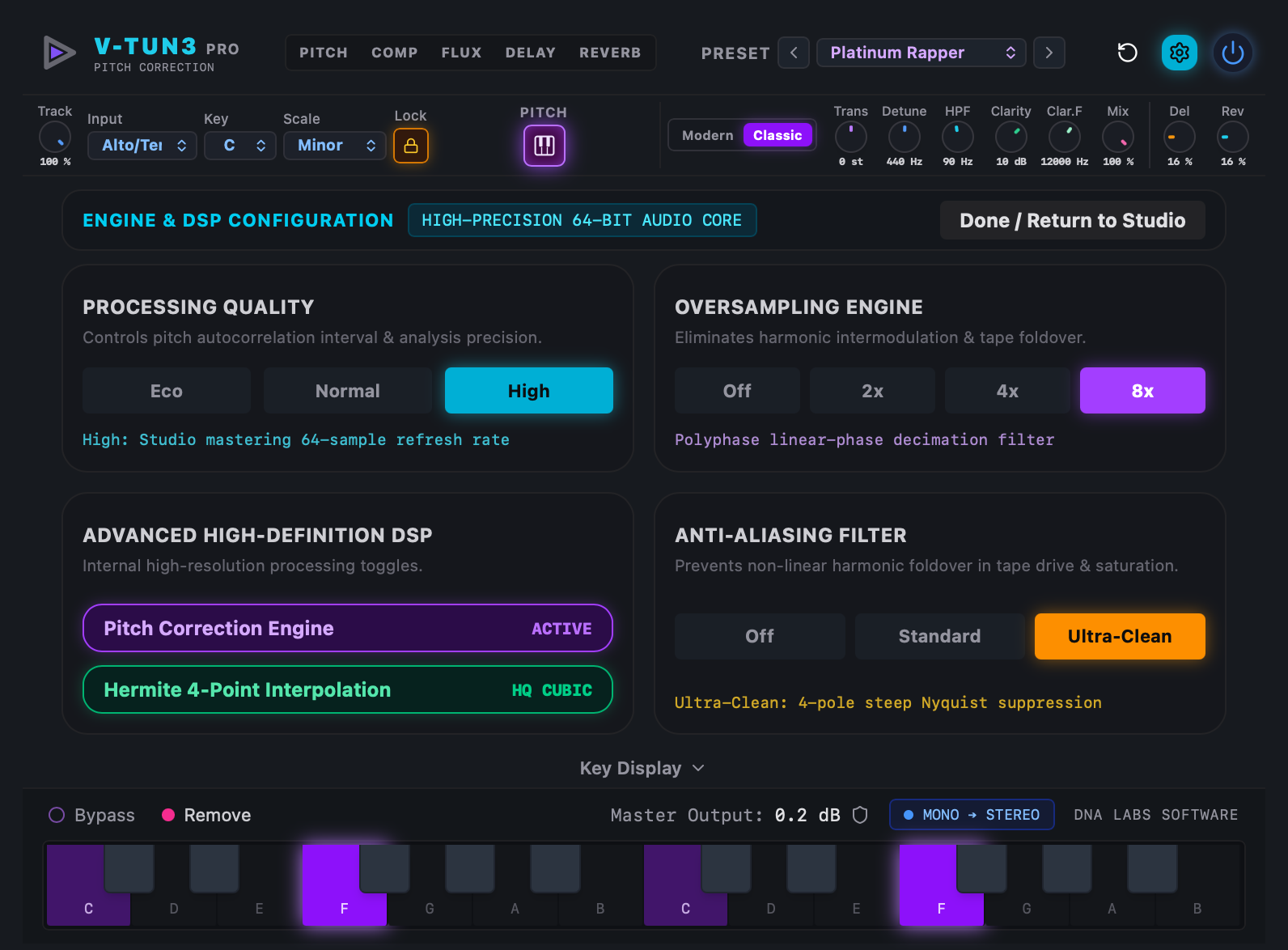The width and height of the screenshot is (1288, 950).
Task: Toggle Pitch Correction Engine active state
Action: (348, 628)
